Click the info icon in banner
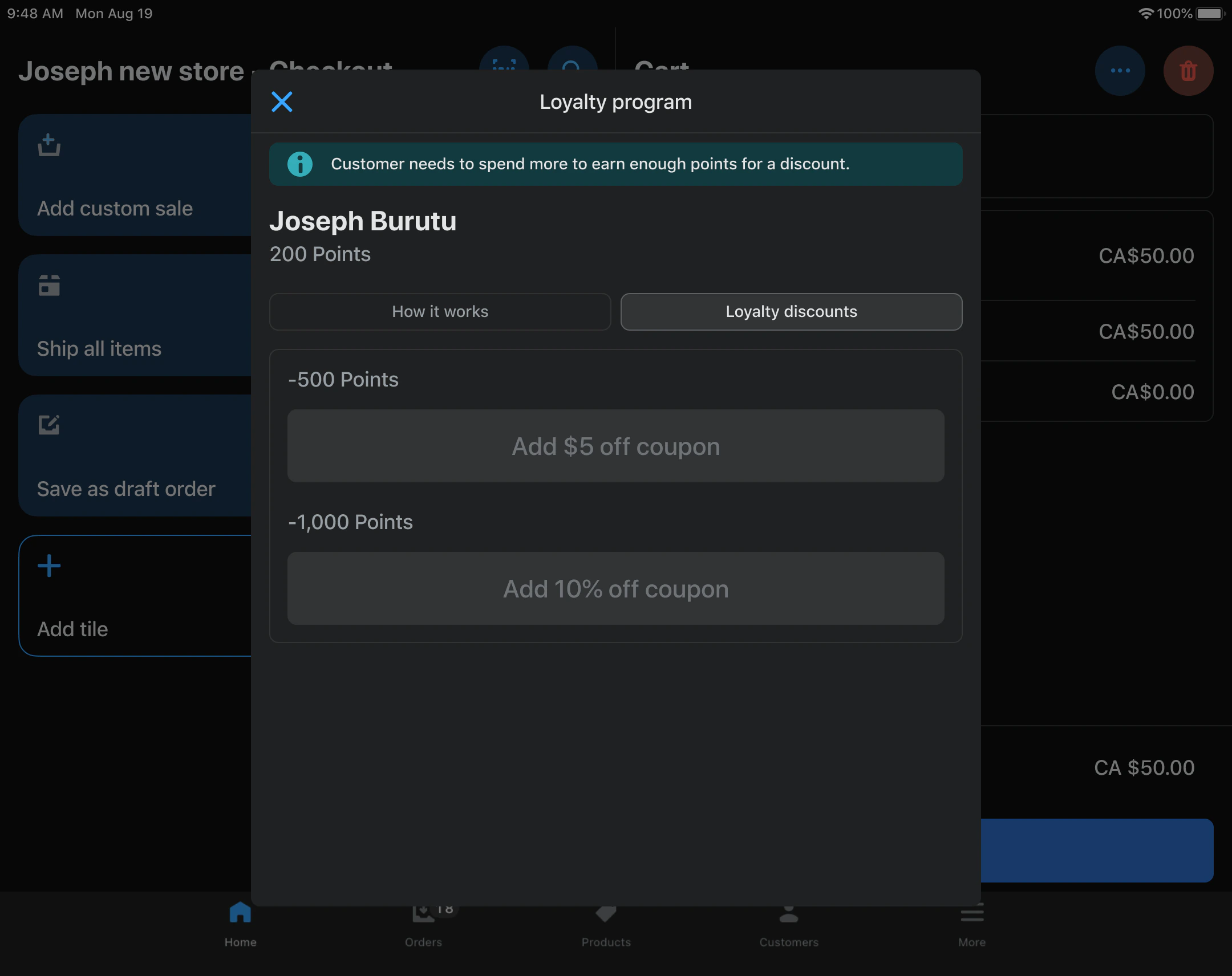Image resolution: width=1232 pixels, height=976 pixels. tap(299, 165)
